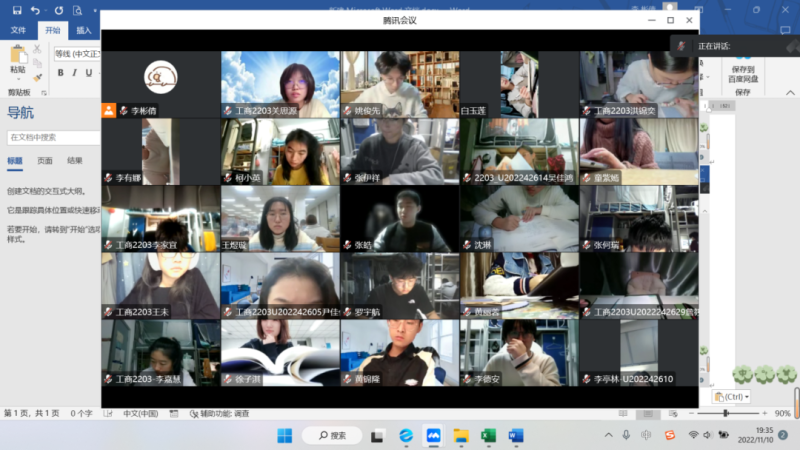
Task: Open the Paste Options (Ctrl) dropdown
Action: coord(734,397)
